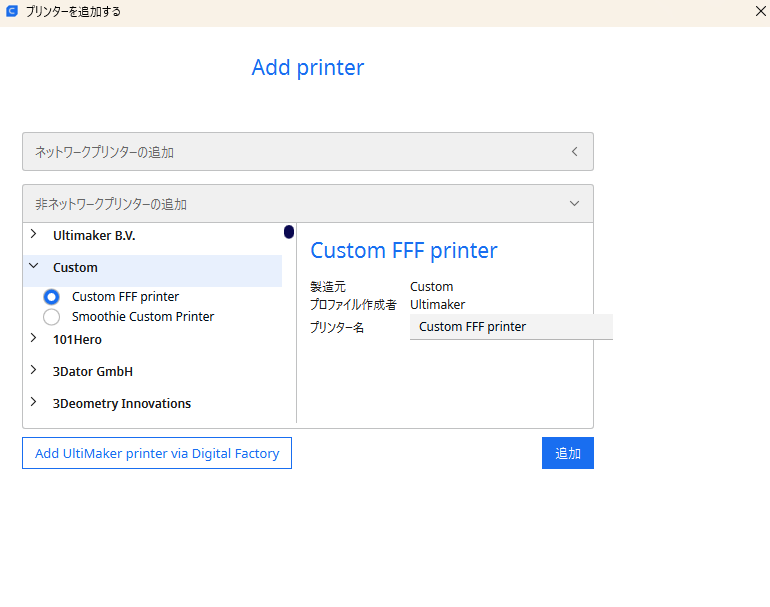Select the Smoothie Custom Printer radio button
Image resolution: width=770 pixels, height=607 pixels.
click(52, 317)
